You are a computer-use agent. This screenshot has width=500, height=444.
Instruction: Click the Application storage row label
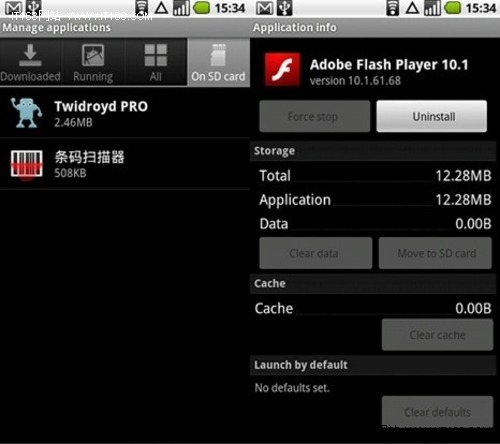(x=295, y=200)
